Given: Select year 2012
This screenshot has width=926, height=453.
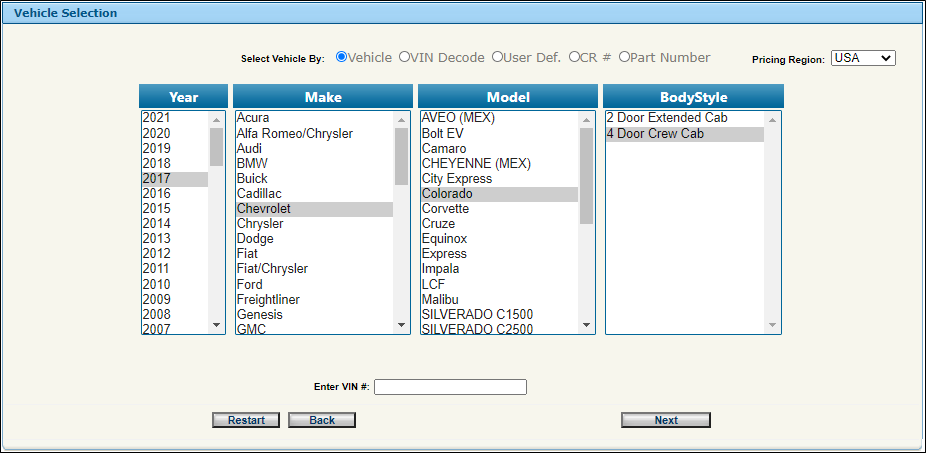Looking at the screenshot, I should tap(175, 254).
